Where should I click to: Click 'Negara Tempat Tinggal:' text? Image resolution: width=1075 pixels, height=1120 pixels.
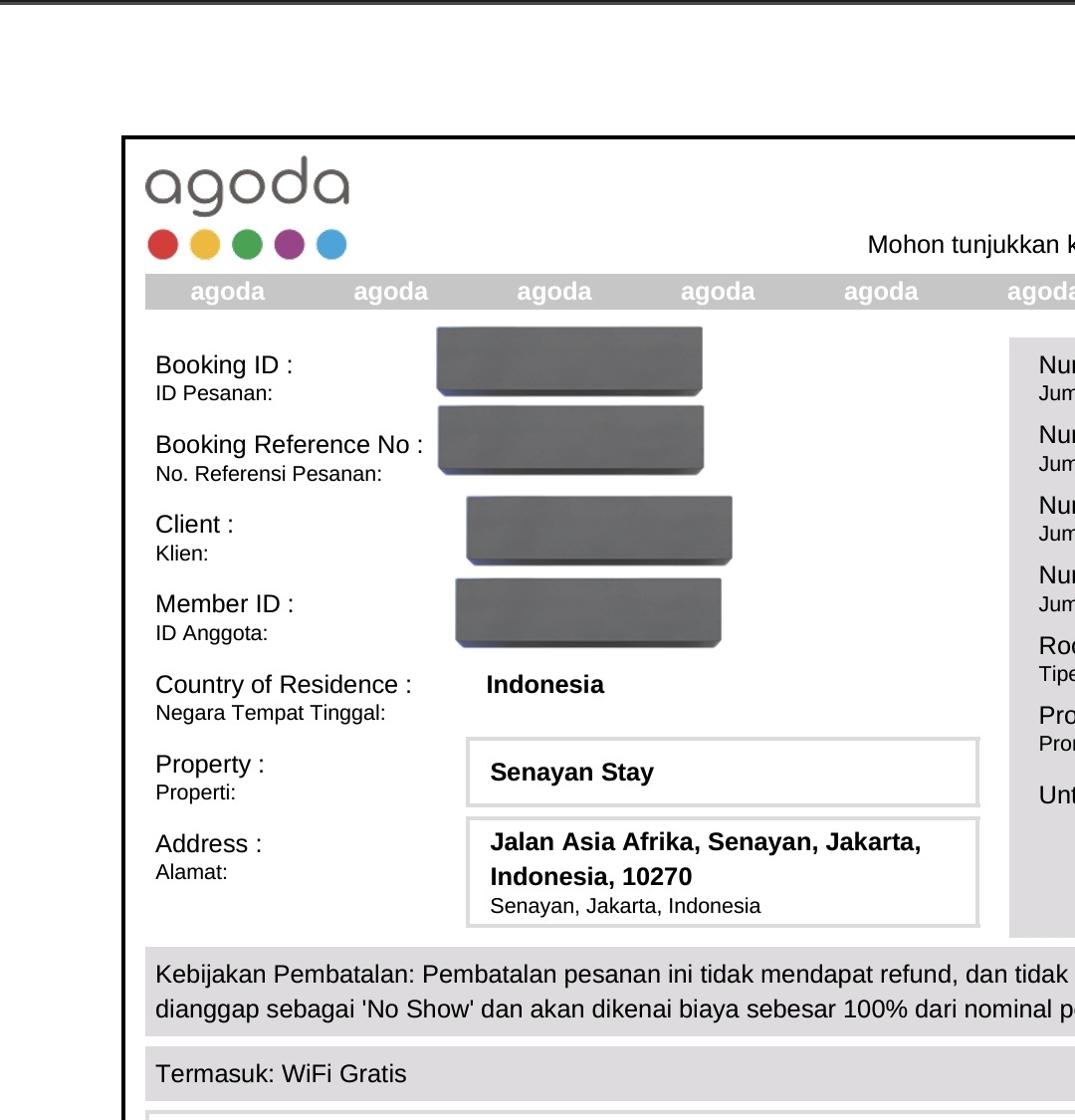[x=271, y=713]
